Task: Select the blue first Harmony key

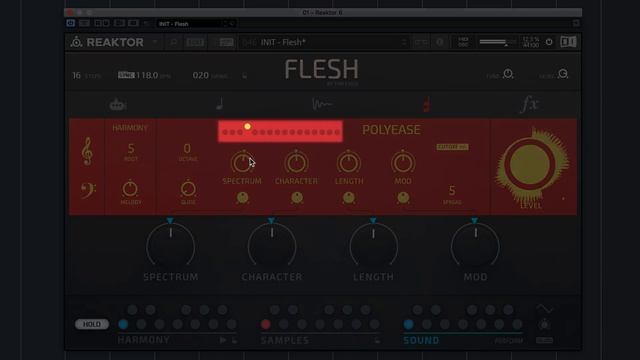Action: (x=123, y=324)
